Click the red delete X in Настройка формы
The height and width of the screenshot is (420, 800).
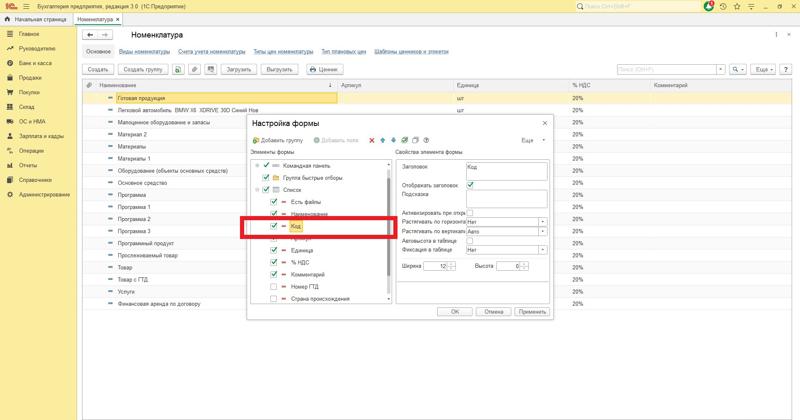point(371,140)
